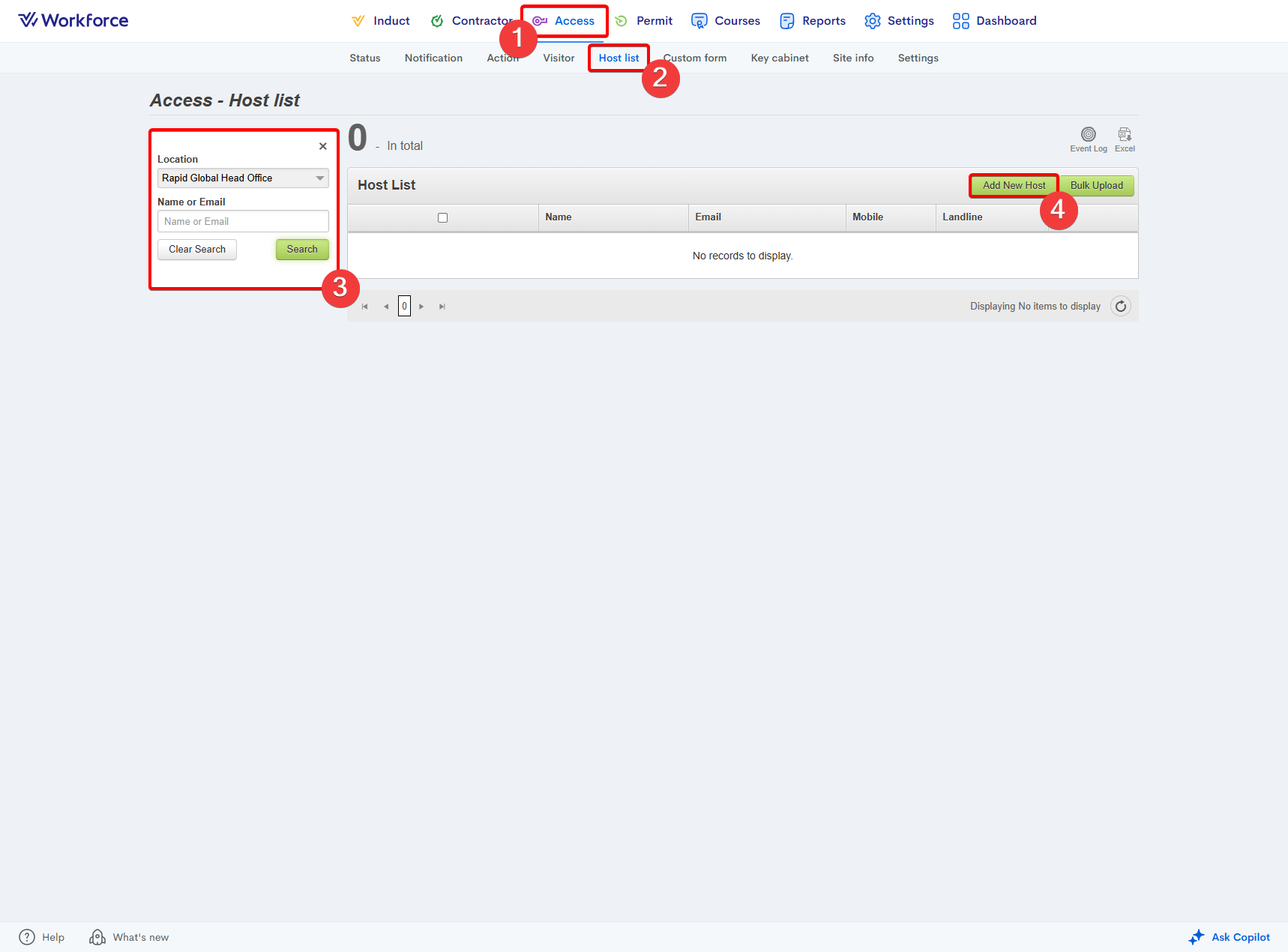Click the refresh icon in pager

coord(1120,307)
